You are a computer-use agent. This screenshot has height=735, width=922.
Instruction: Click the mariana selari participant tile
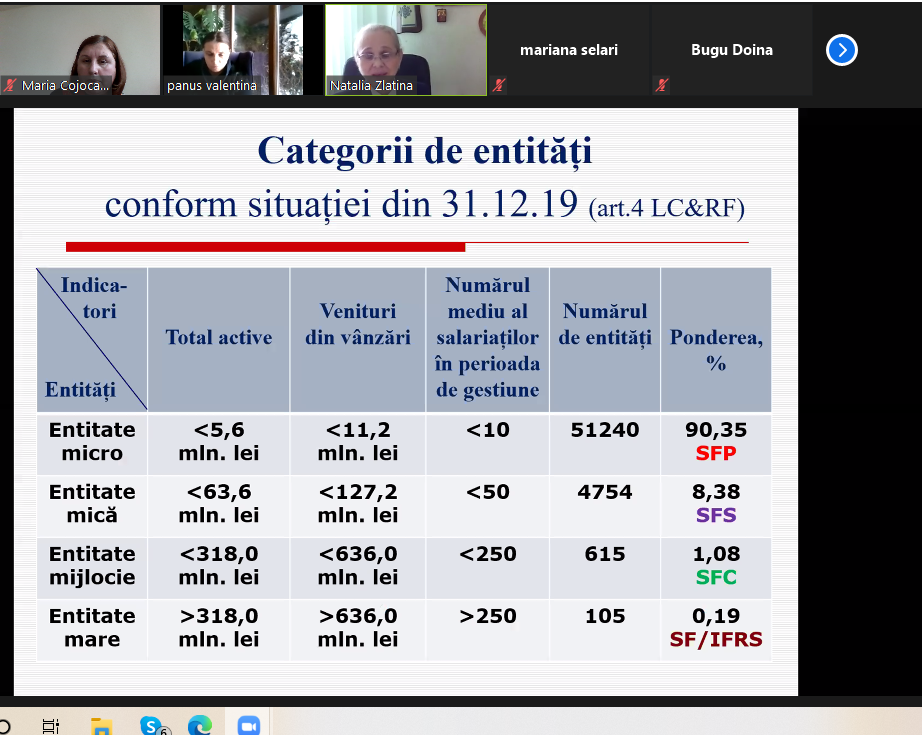(568, 49)
